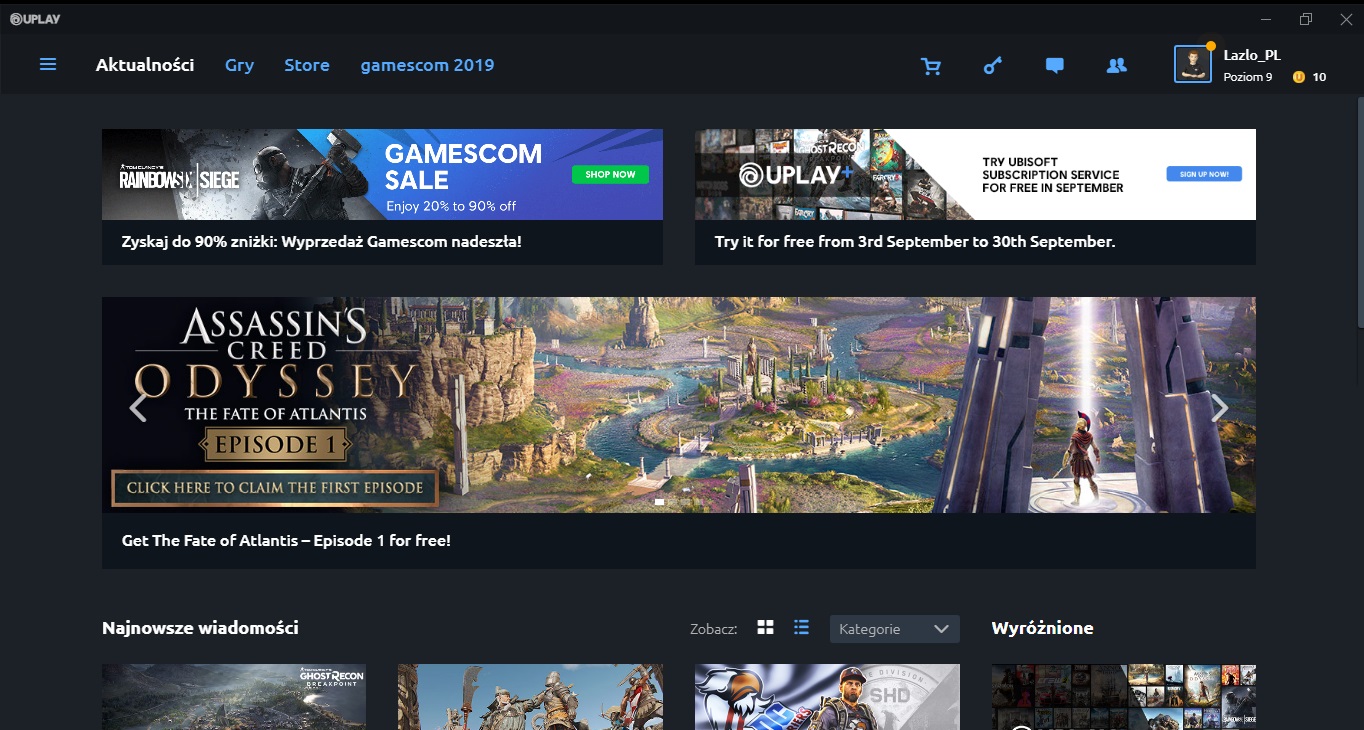Click the green Shop Now button

pyautogui.click(x=610, y=174)
